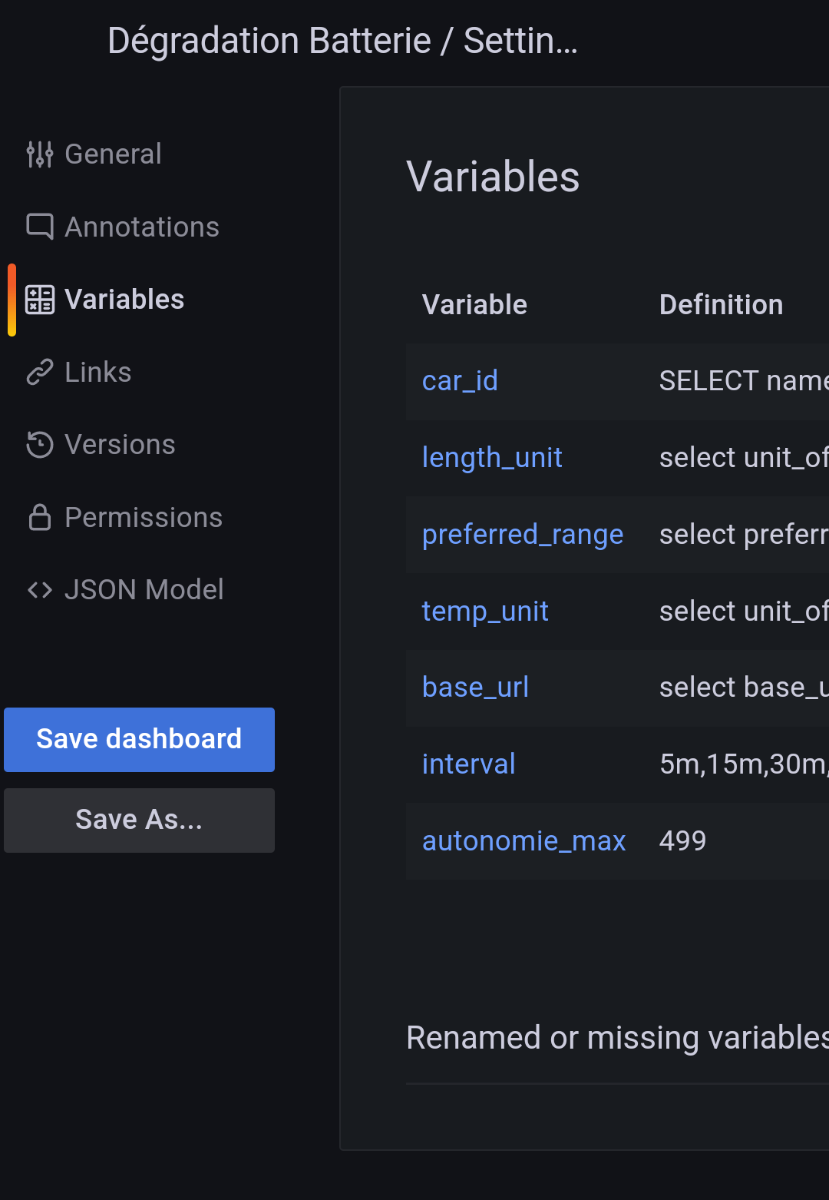Click the Annotations comment icon
This screenshot has height=1200, width=829.
click(39, 227)
